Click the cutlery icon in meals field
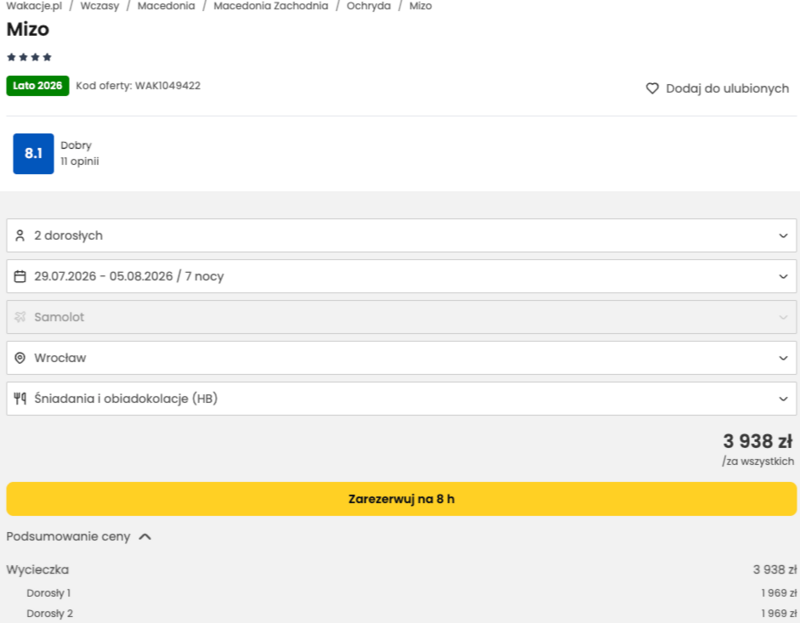The height and width of the screenshot is (623, 800). (20, 399)
